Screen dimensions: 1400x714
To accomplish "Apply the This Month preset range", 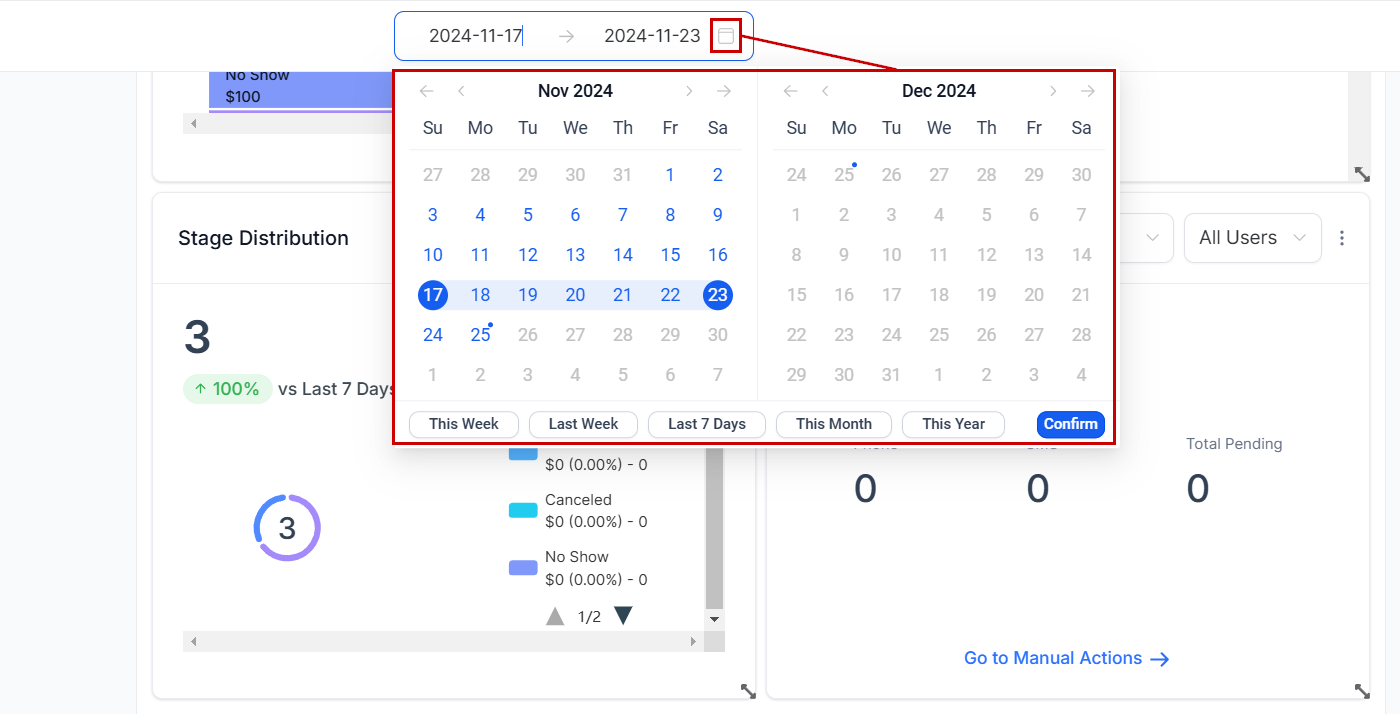I will (833, 424).
